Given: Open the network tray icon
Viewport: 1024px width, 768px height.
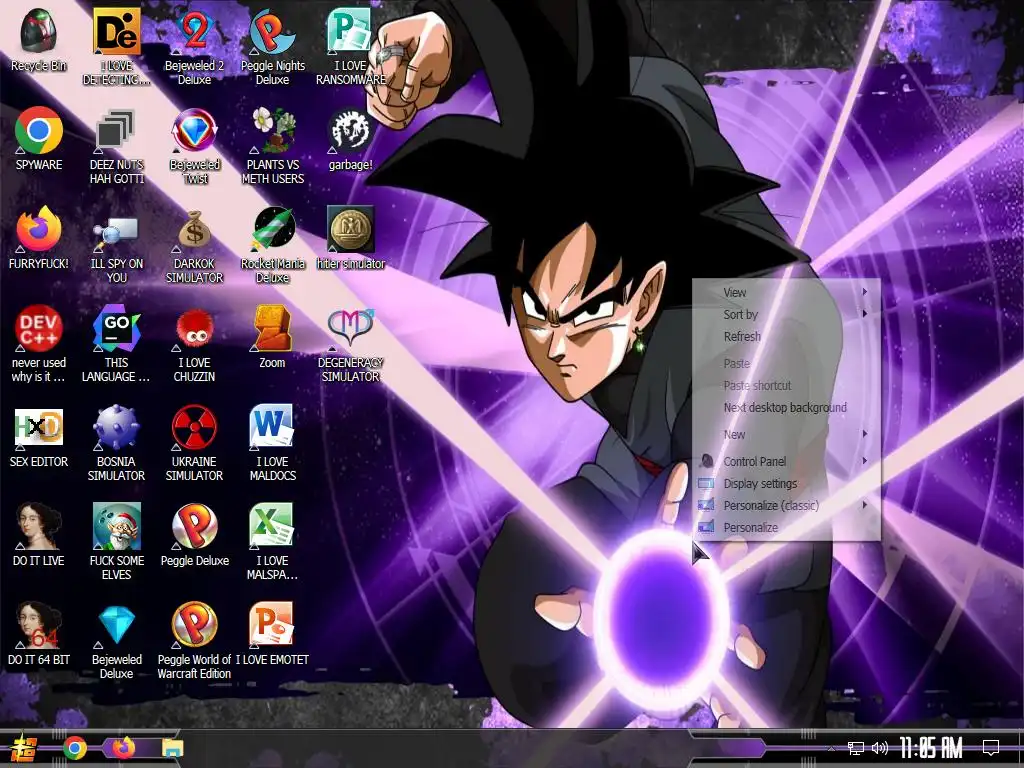Looking at the screenshot, I should pos(856,748).
